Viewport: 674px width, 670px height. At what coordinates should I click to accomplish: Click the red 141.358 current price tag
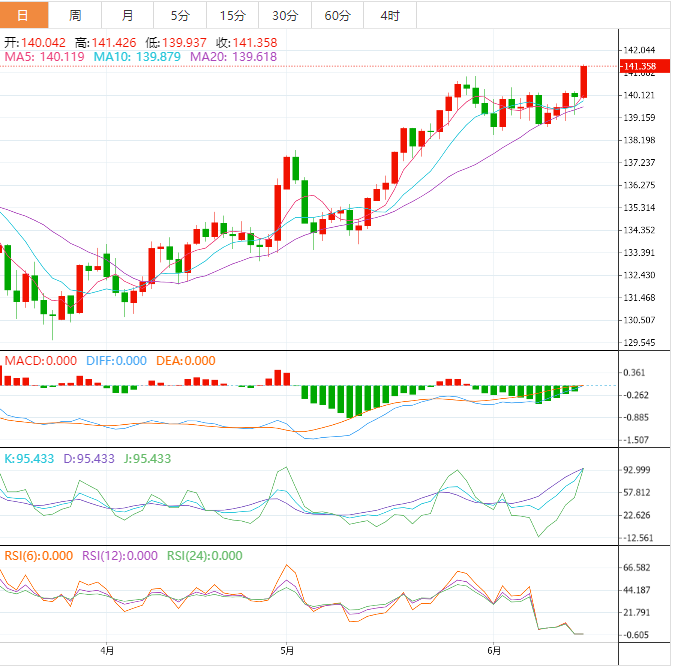[x=640, y=67]
